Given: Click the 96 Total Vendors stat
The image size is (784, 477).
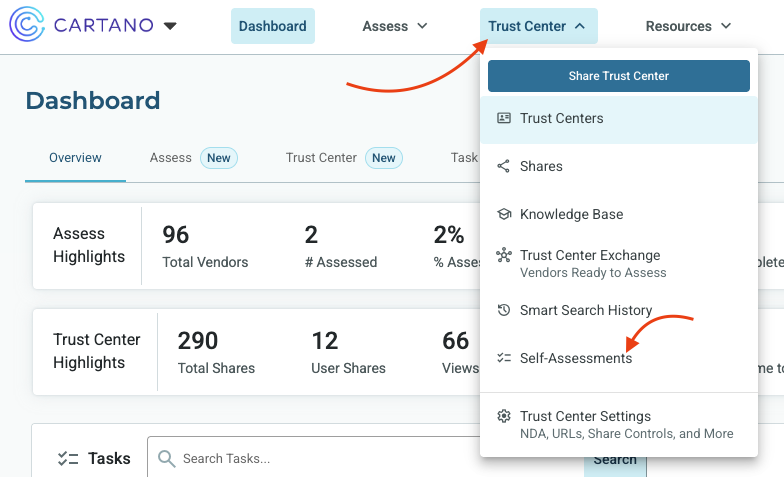Looking at the screenshot, I should pos(205,246).
